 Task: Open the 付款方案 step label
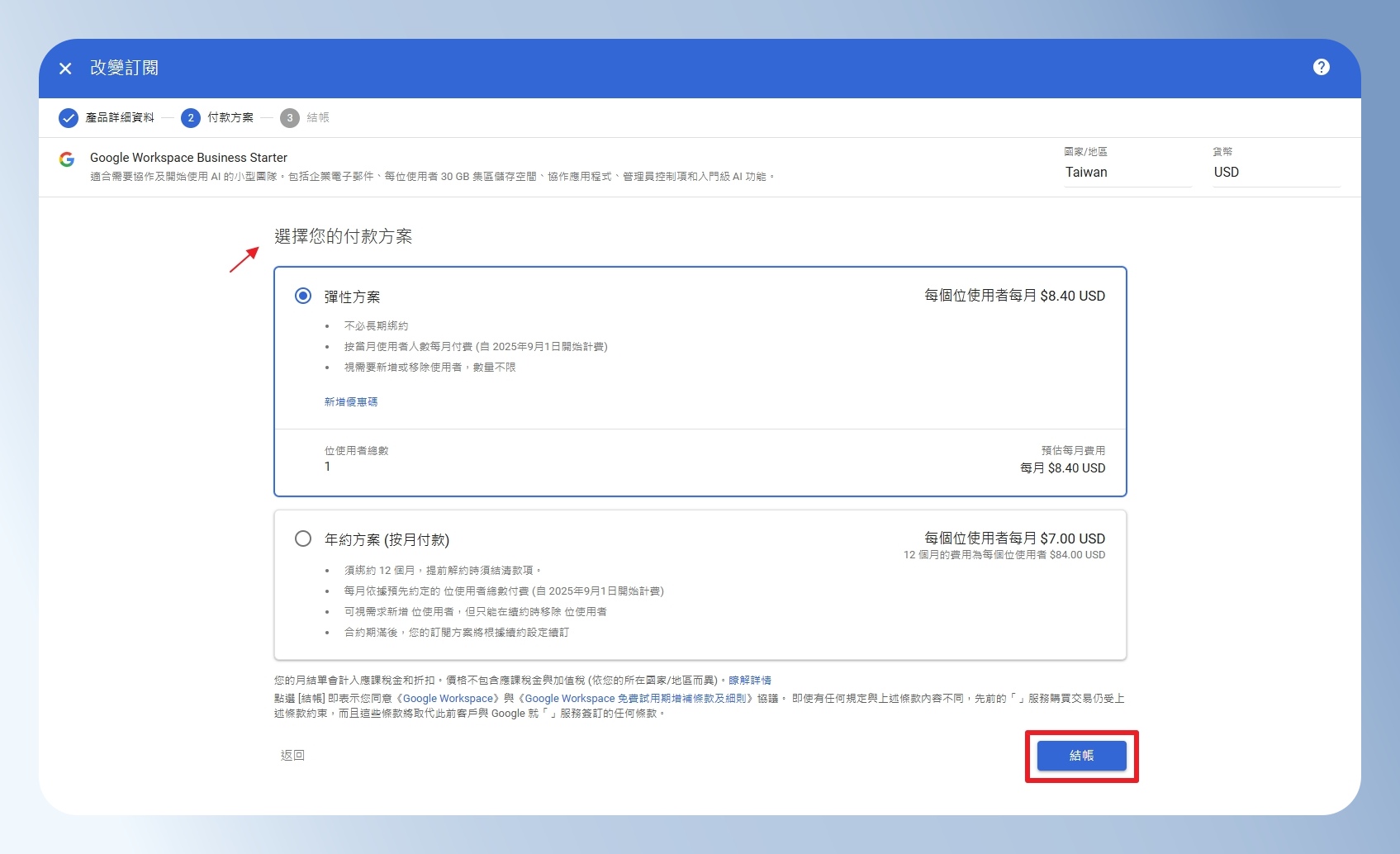pos(230,118)
